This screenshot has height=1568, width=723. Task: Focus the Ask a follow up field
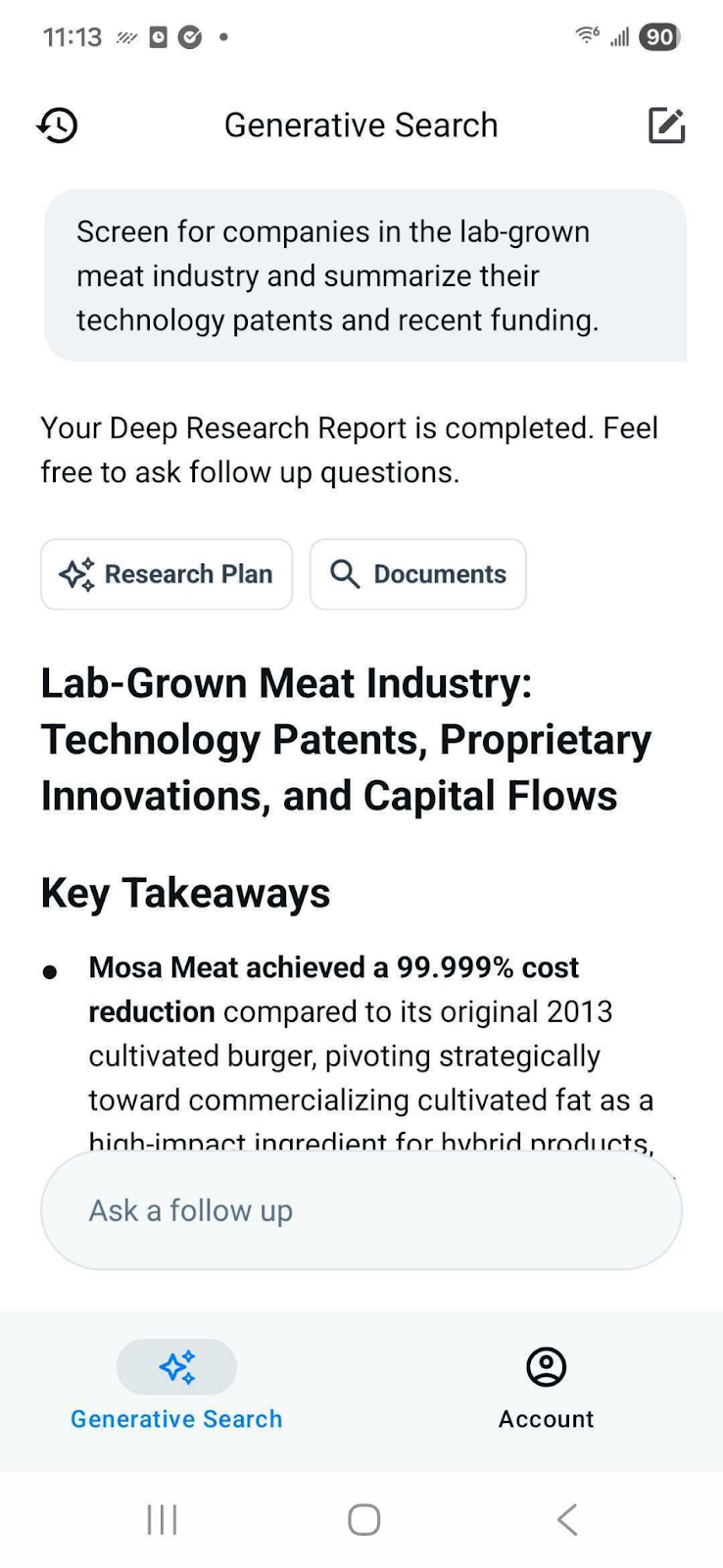coord(361,1211)
